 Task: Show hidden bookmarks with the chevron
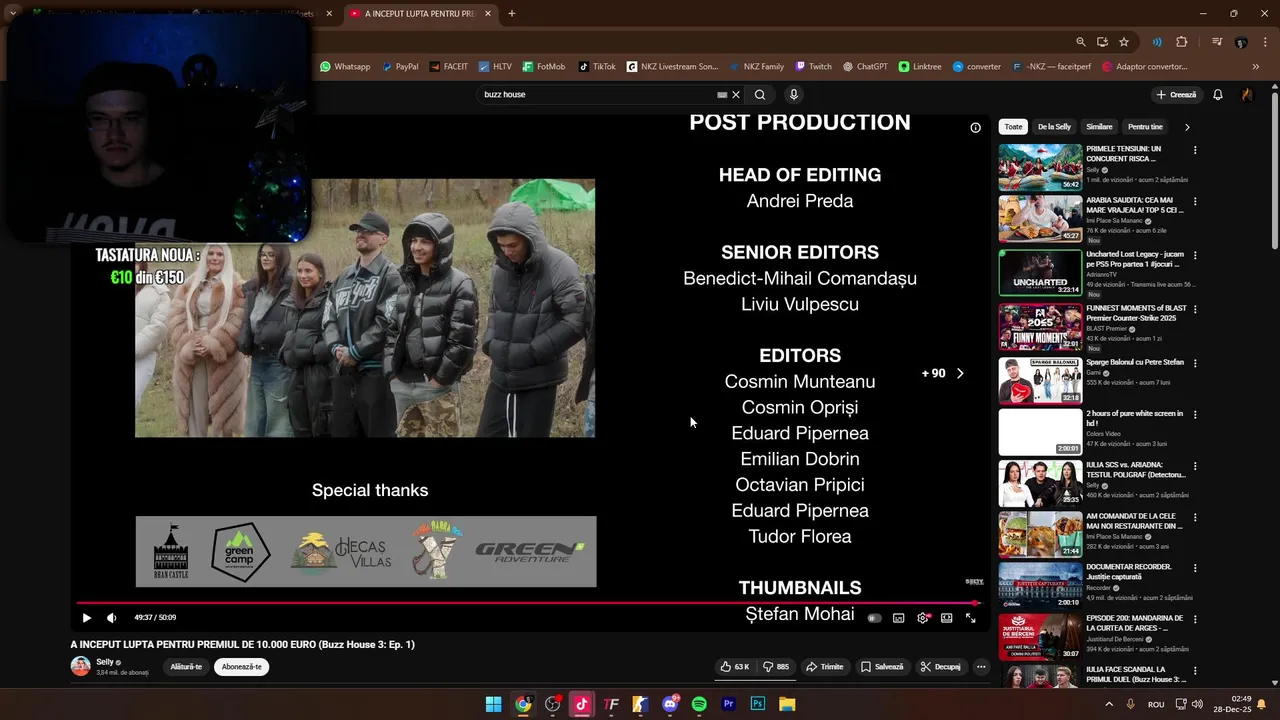click(x=1256, y=67)
